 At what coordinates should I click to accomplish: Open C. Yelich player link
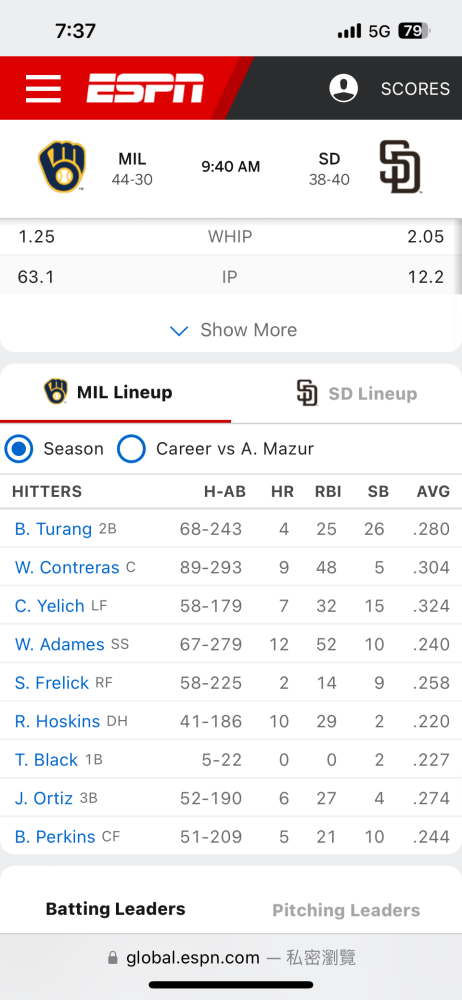(50, 606)
